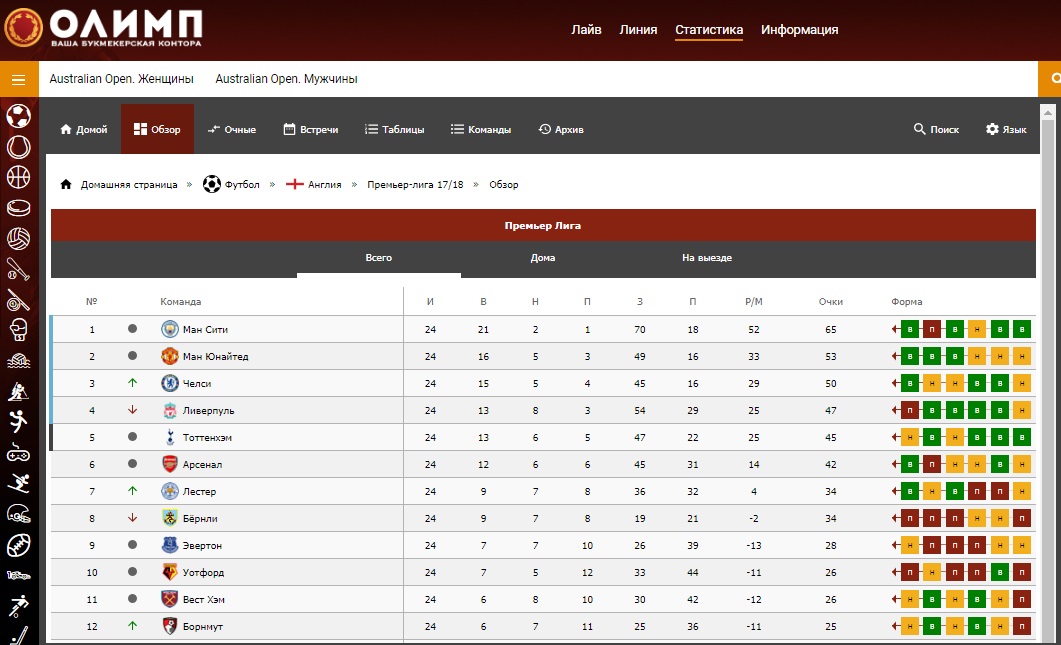Switch to the Всего table tab

379,258
